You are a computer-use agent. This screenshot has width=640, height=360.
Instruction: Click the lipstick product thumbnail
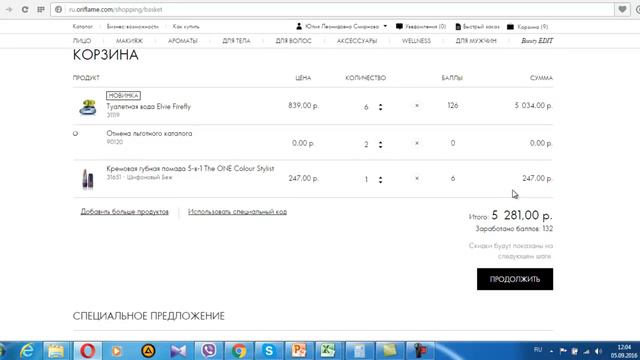(88, 179)
